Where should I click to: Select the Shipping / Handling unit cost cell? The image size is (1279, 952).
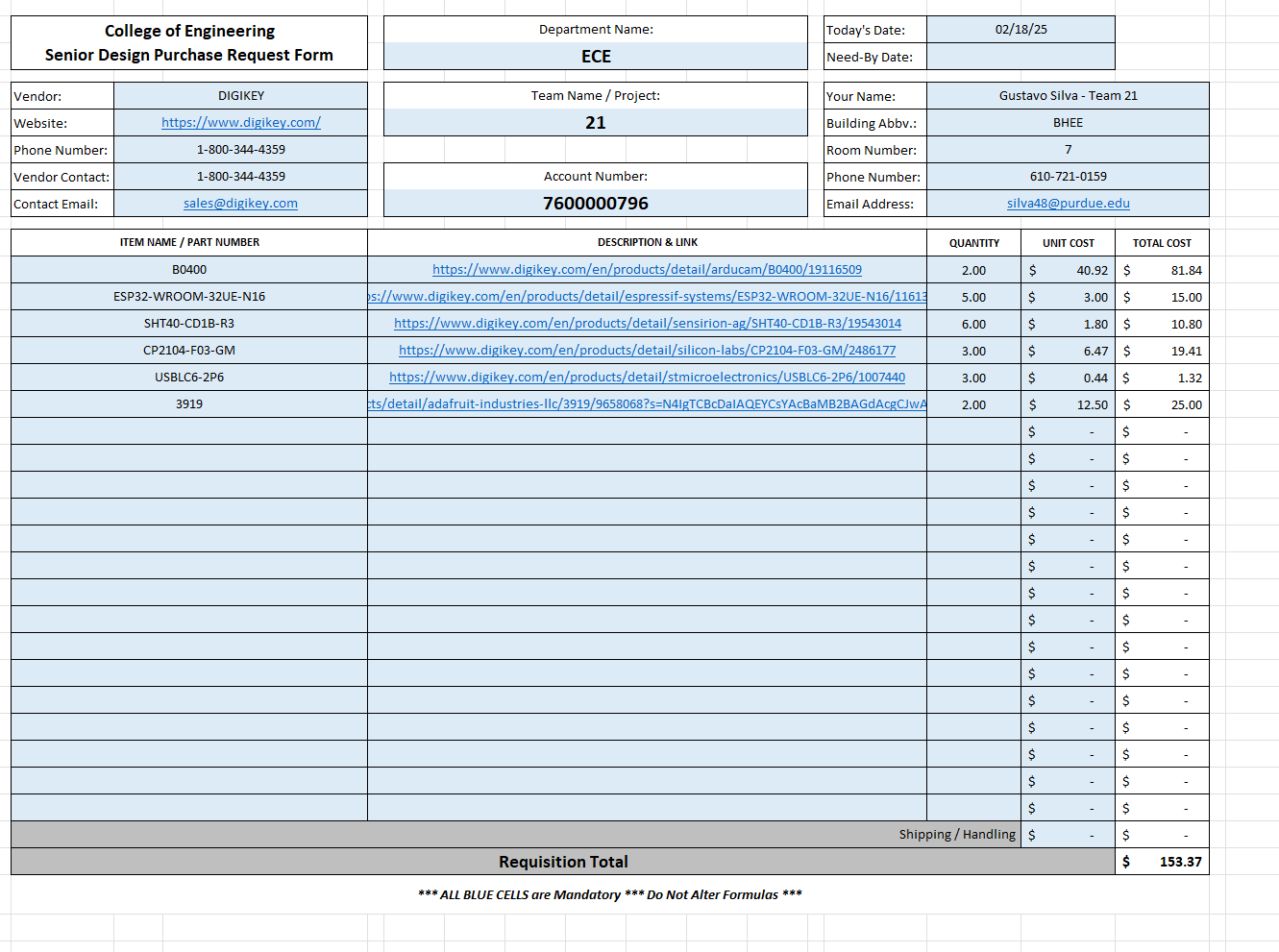(x=1068, y=835)
